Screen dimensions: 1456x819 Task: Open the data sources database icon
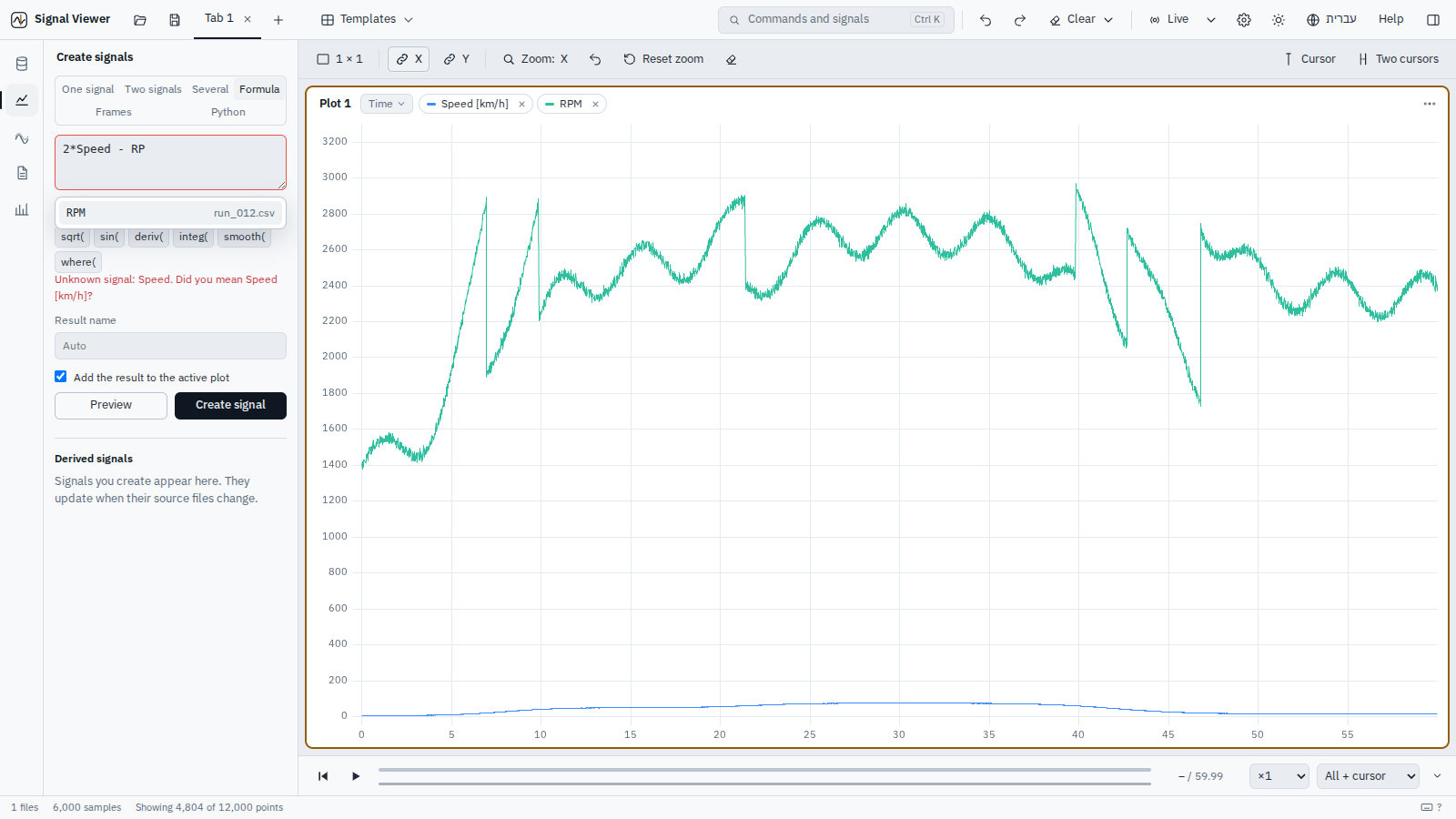point(22,64)
